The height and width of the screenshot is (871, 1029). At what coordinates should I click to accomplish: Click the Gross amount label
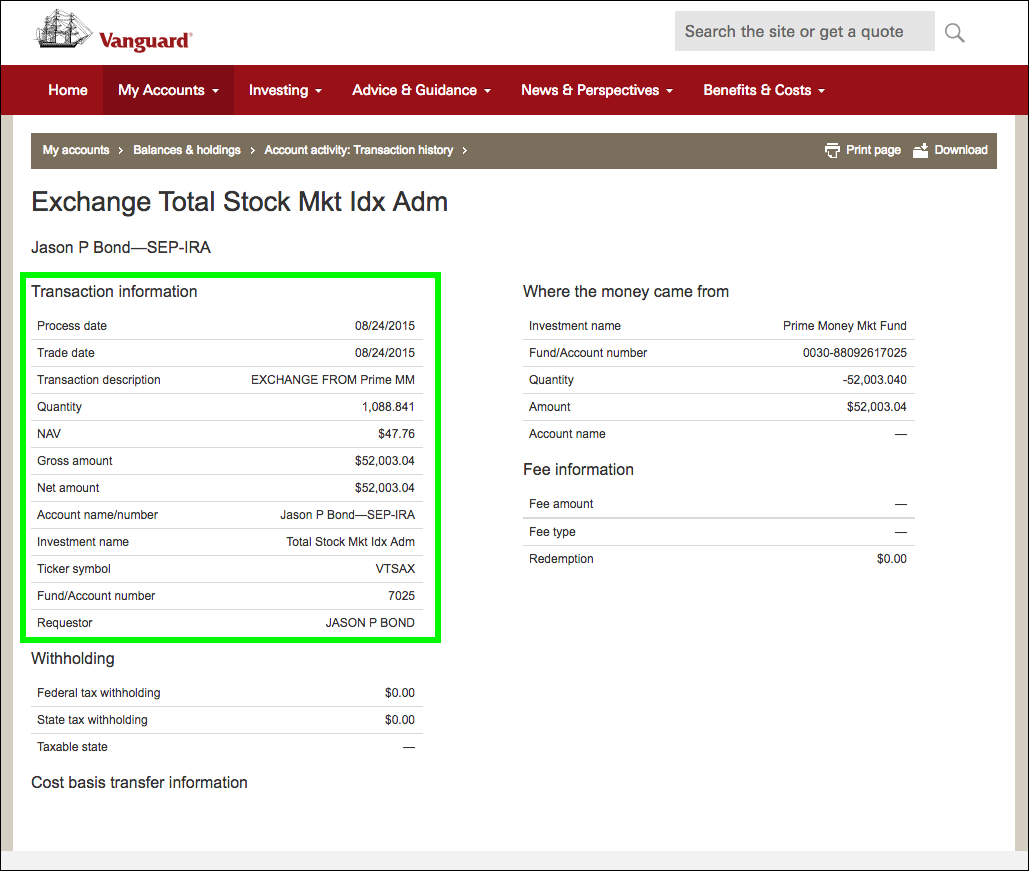coord(75,461)
